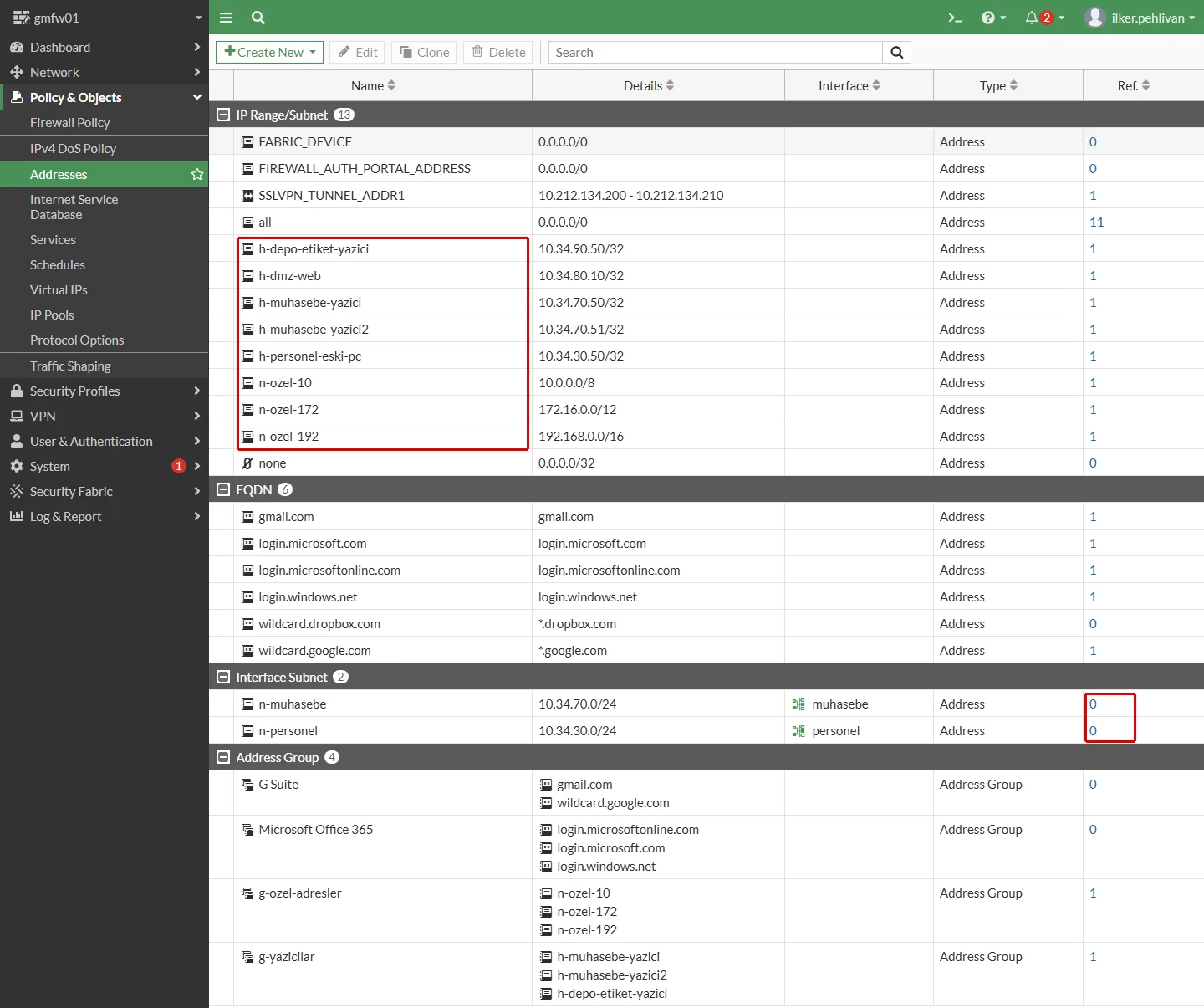Click the Network icon in the sidebar

(x=17, y=73)
